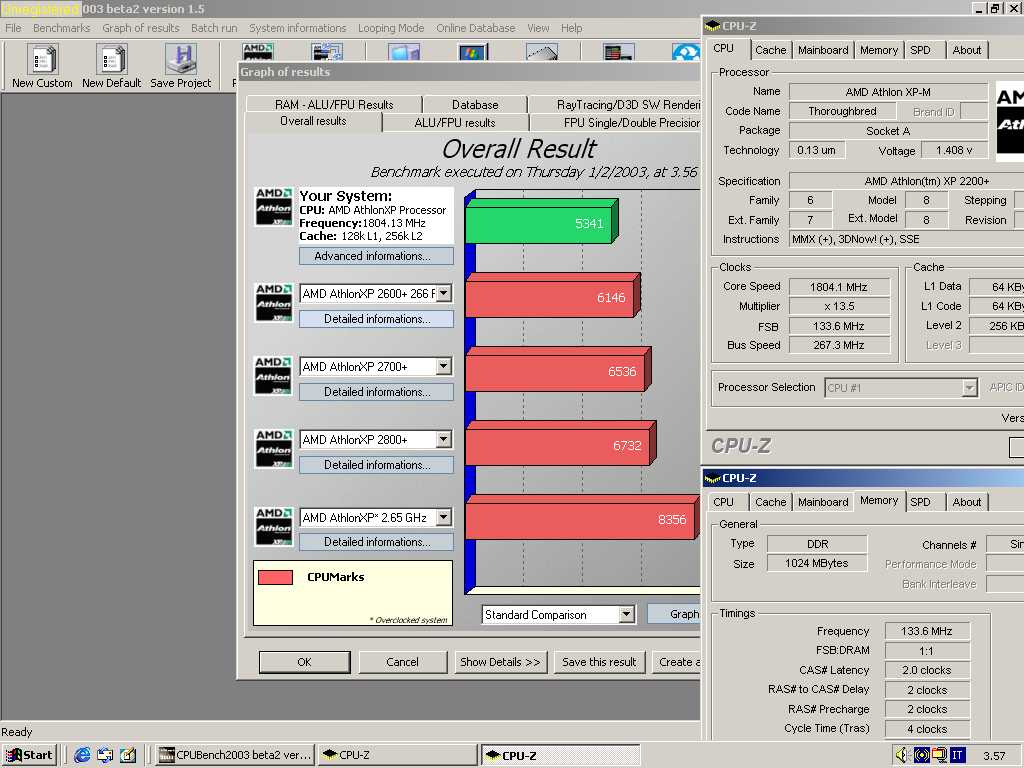Screen dimensions: 1024x768
Task: Click the OK button
Action: (304, 662)
